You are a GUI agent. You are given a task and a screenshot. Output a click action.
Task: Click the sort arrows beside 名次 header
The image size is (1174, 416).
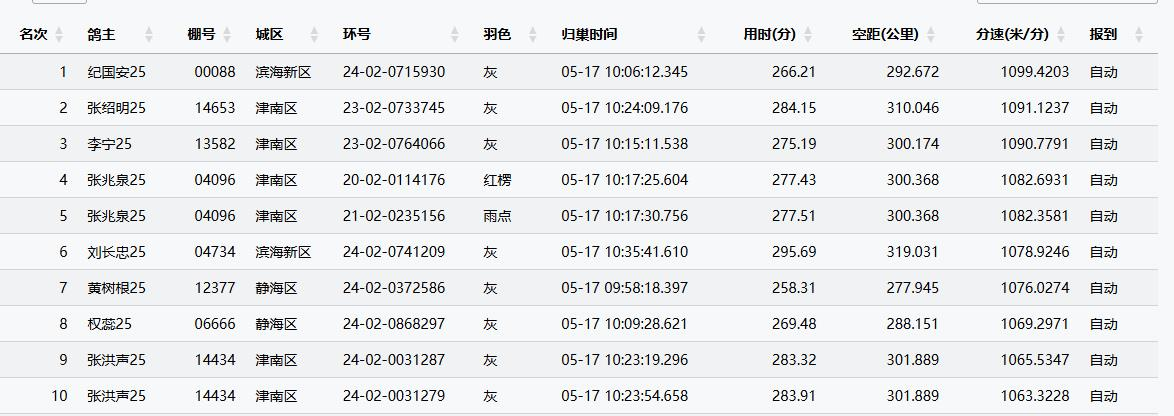click(64, 35)
